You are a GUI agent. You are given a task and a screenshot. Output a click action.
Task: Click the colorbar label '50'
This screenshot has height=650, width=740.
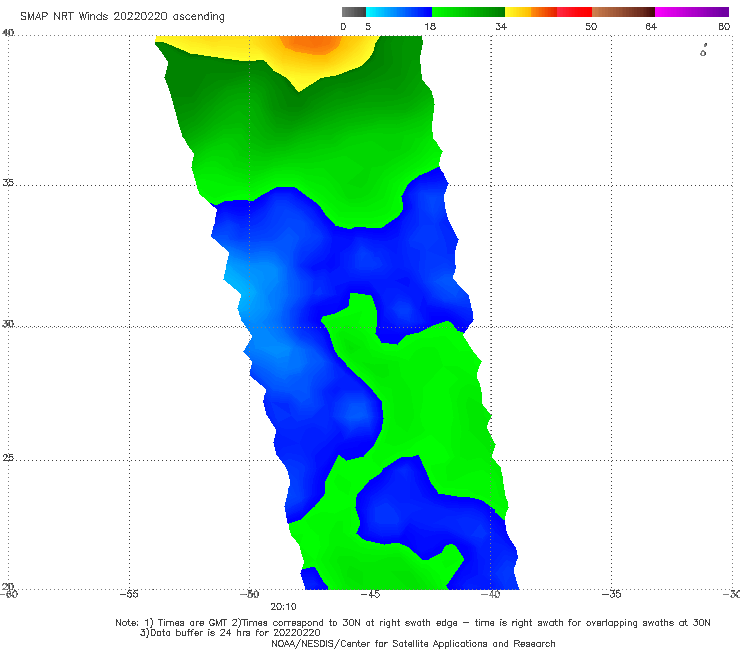[x=591, y=26]
